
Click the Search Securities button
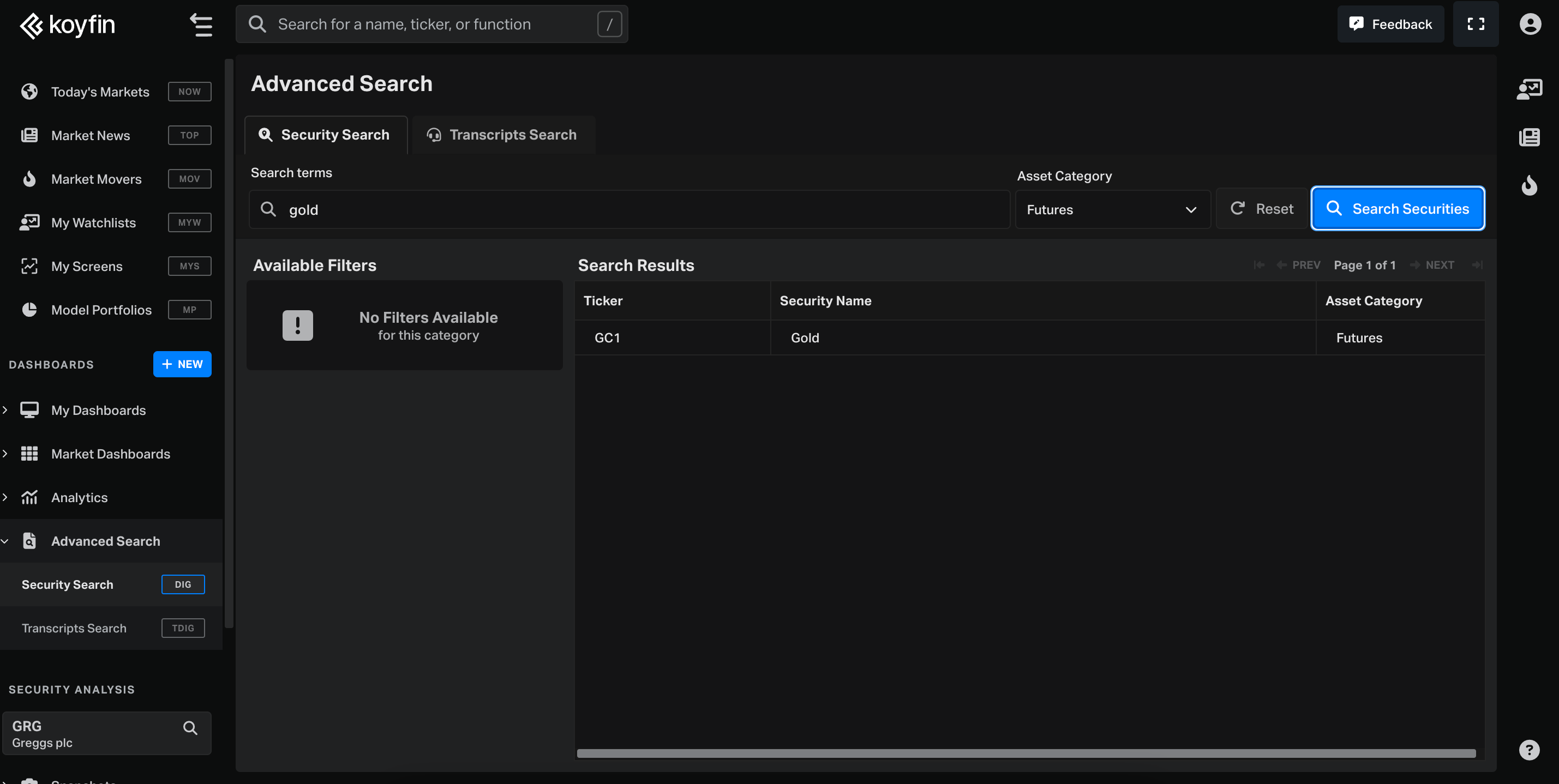point(1397,209)
